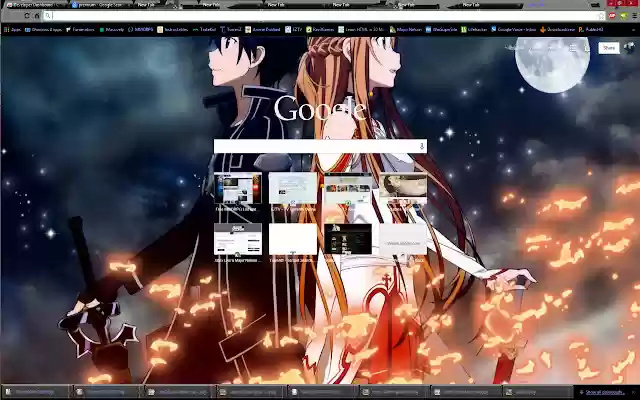Open the fourth top-row most-visited thumbnail
Image resolution: width=640 pixels, height=400 pixels.
(x=403, y=189)
